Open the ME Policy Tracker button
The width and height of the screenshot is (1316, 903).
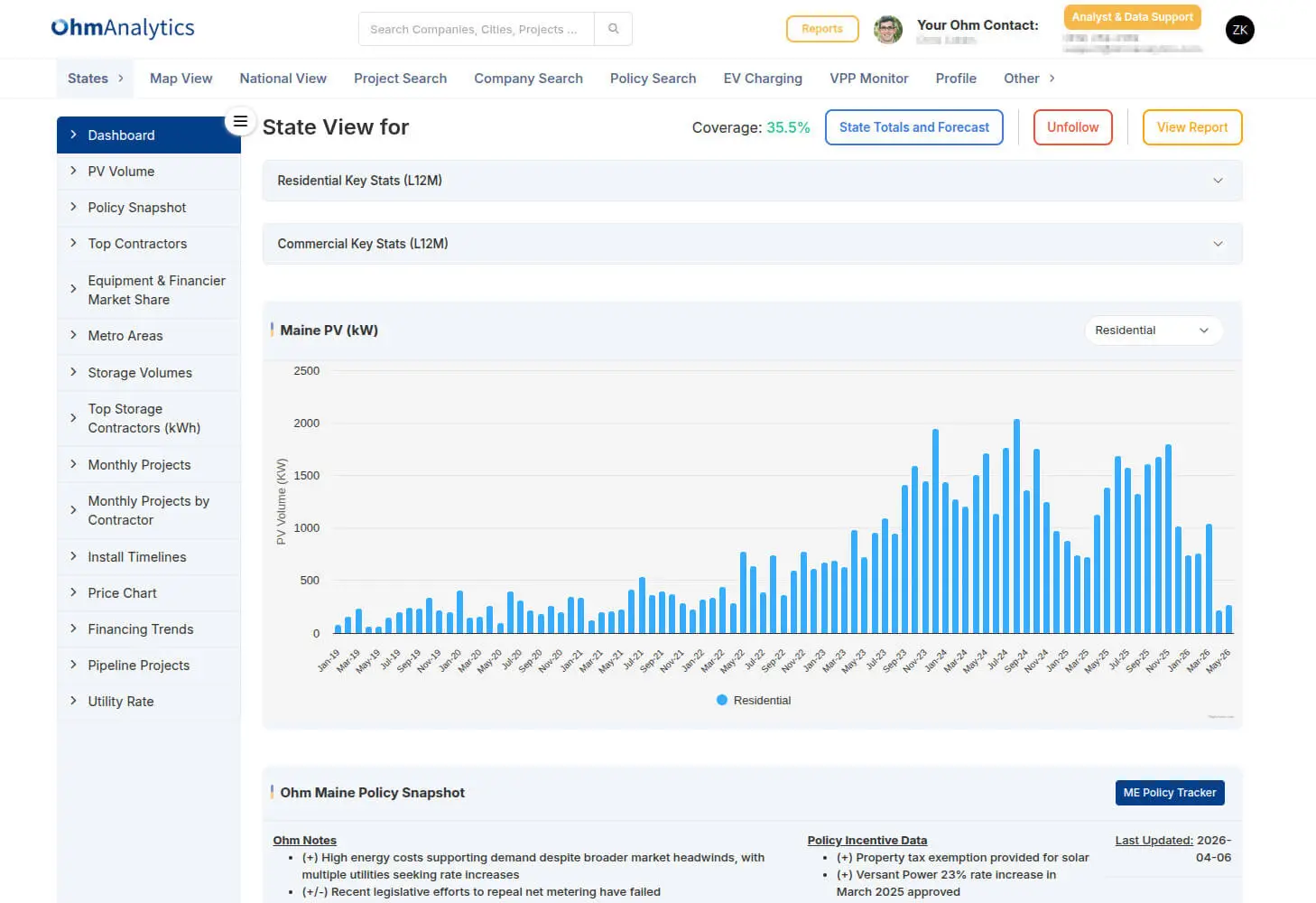coord(1170,793)
